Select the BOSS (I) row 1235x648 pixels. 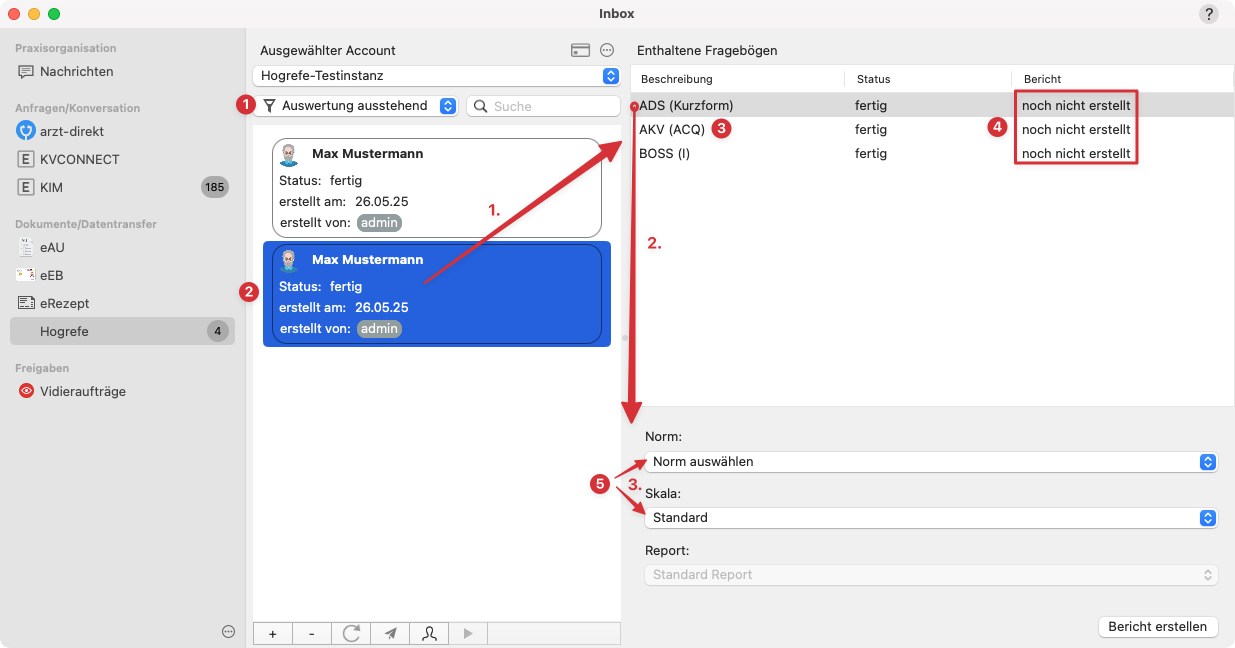click(932, 154)
